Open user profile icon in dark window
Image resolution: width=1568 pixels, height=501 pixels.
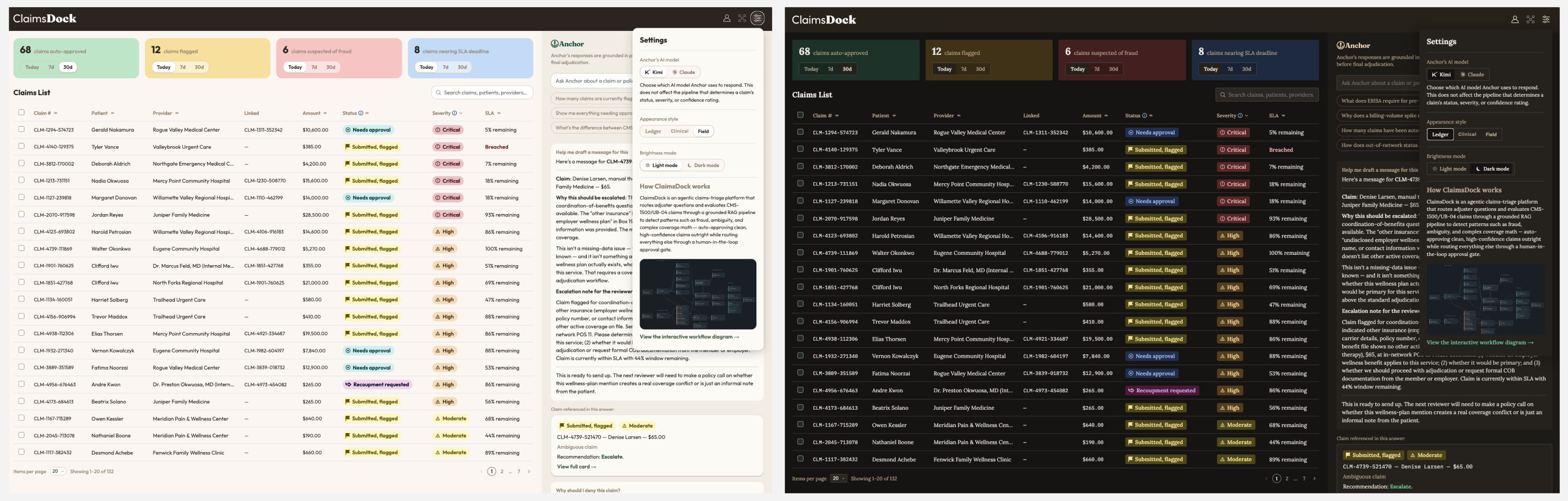1514,20
